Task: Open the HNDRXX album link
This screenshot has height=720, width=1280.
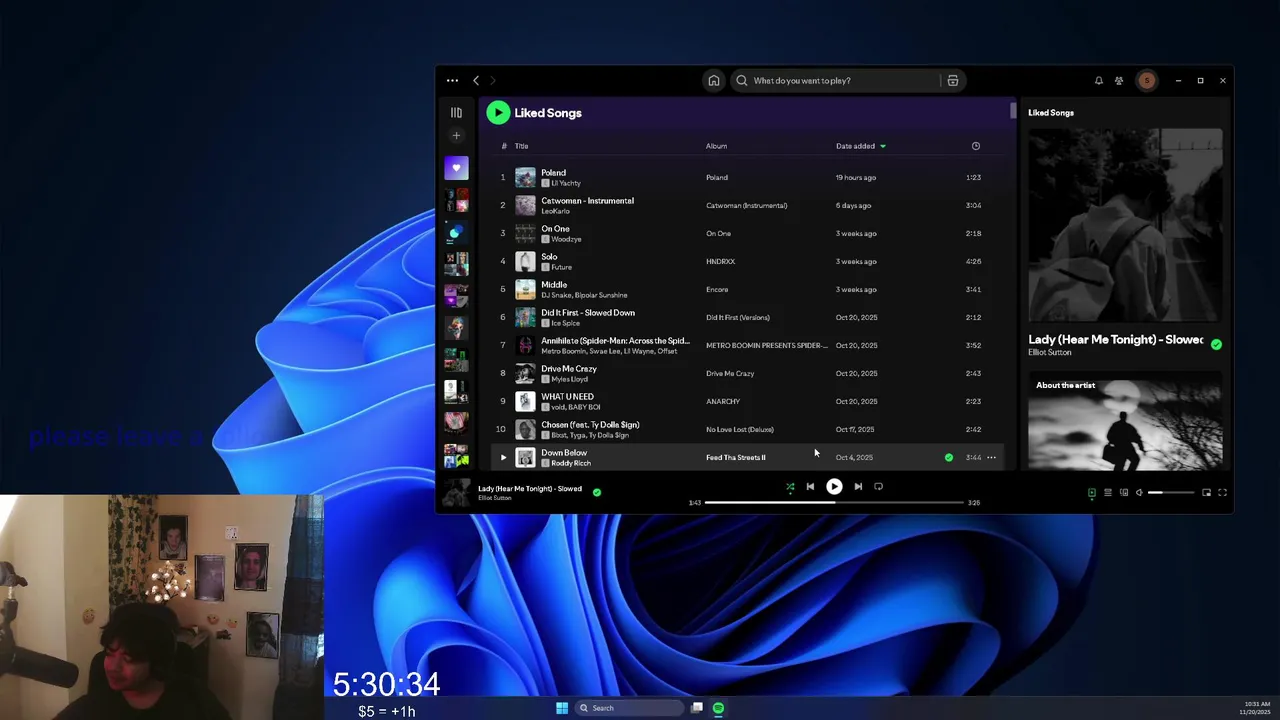Action: (720, 261)
